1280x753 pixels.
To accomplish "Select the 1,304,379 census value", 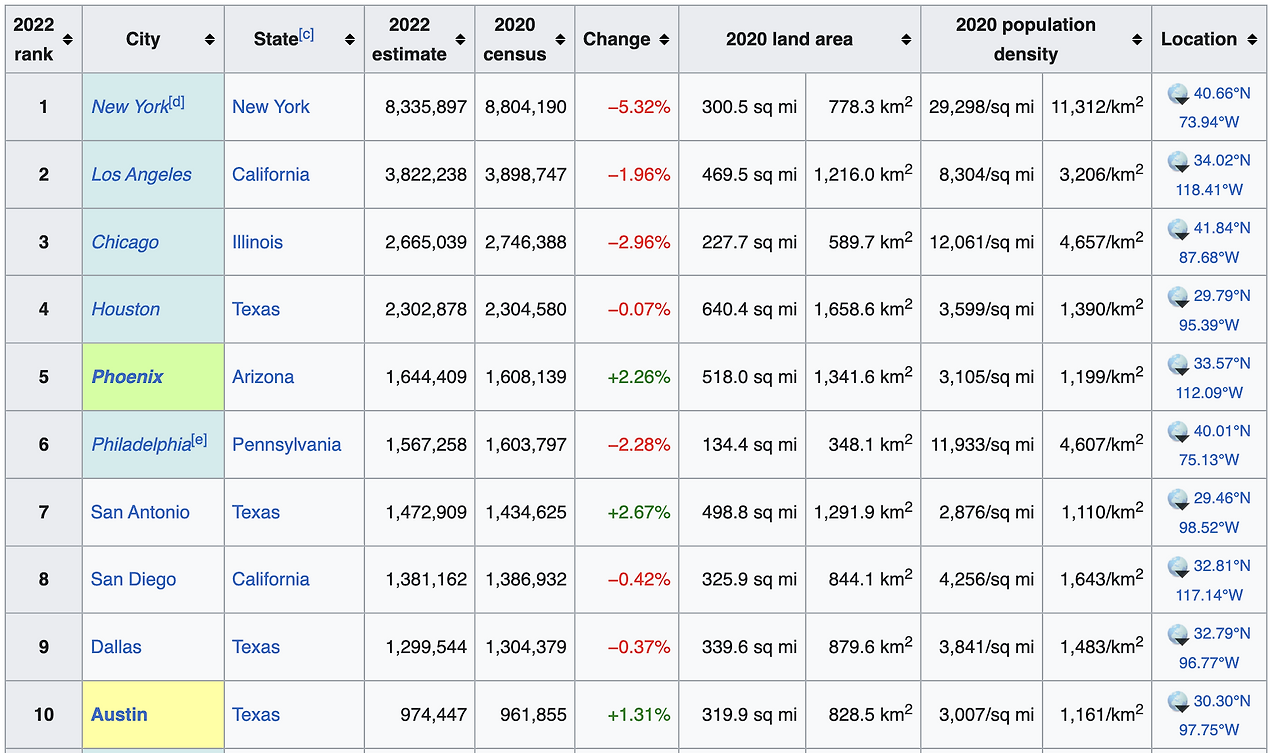I will coord(526,647).
